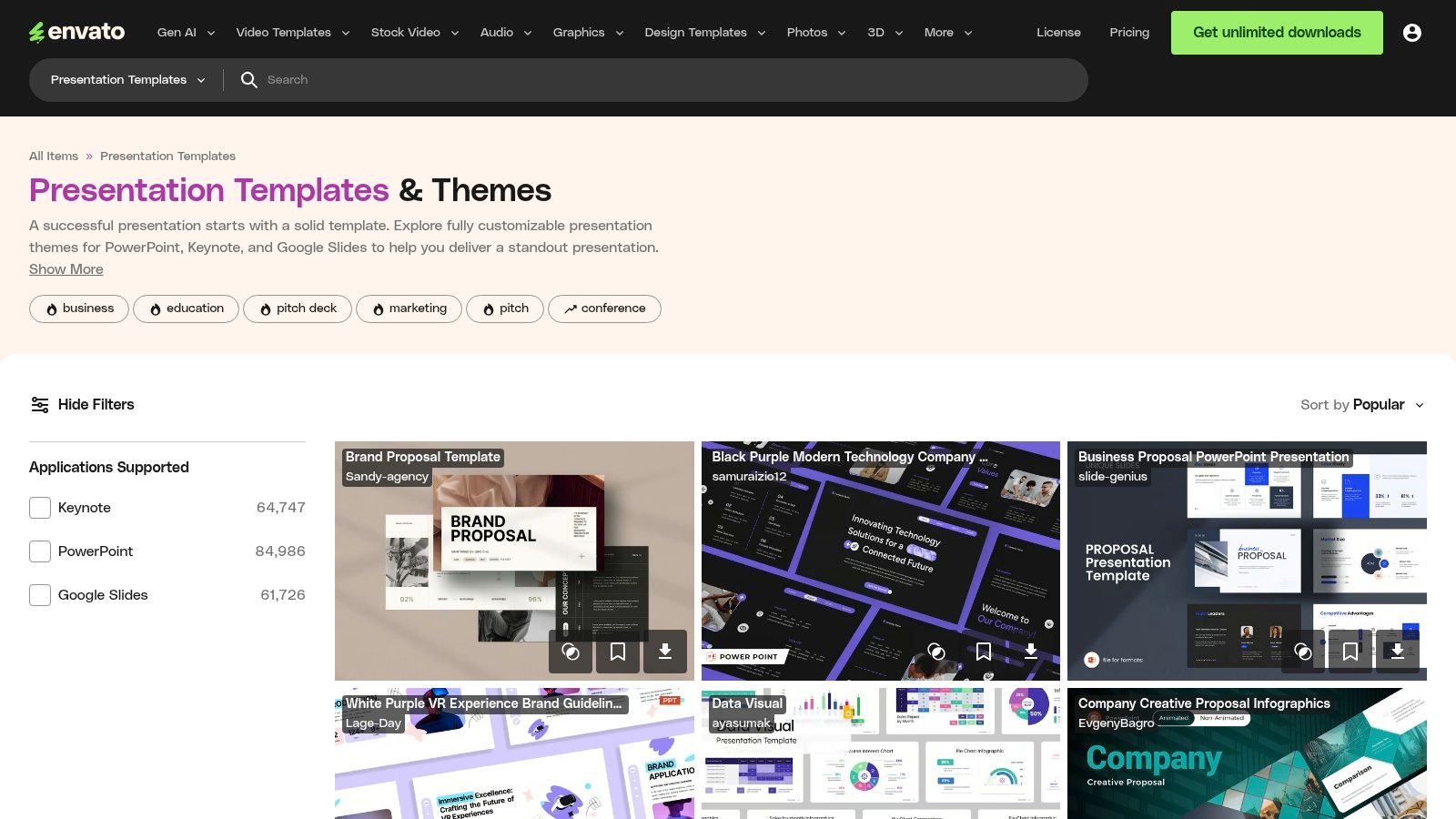Image resolution: width=1456 pixels, height=819 pixels.
Task: Download the Brand Proposal Template
Action: 665,652
